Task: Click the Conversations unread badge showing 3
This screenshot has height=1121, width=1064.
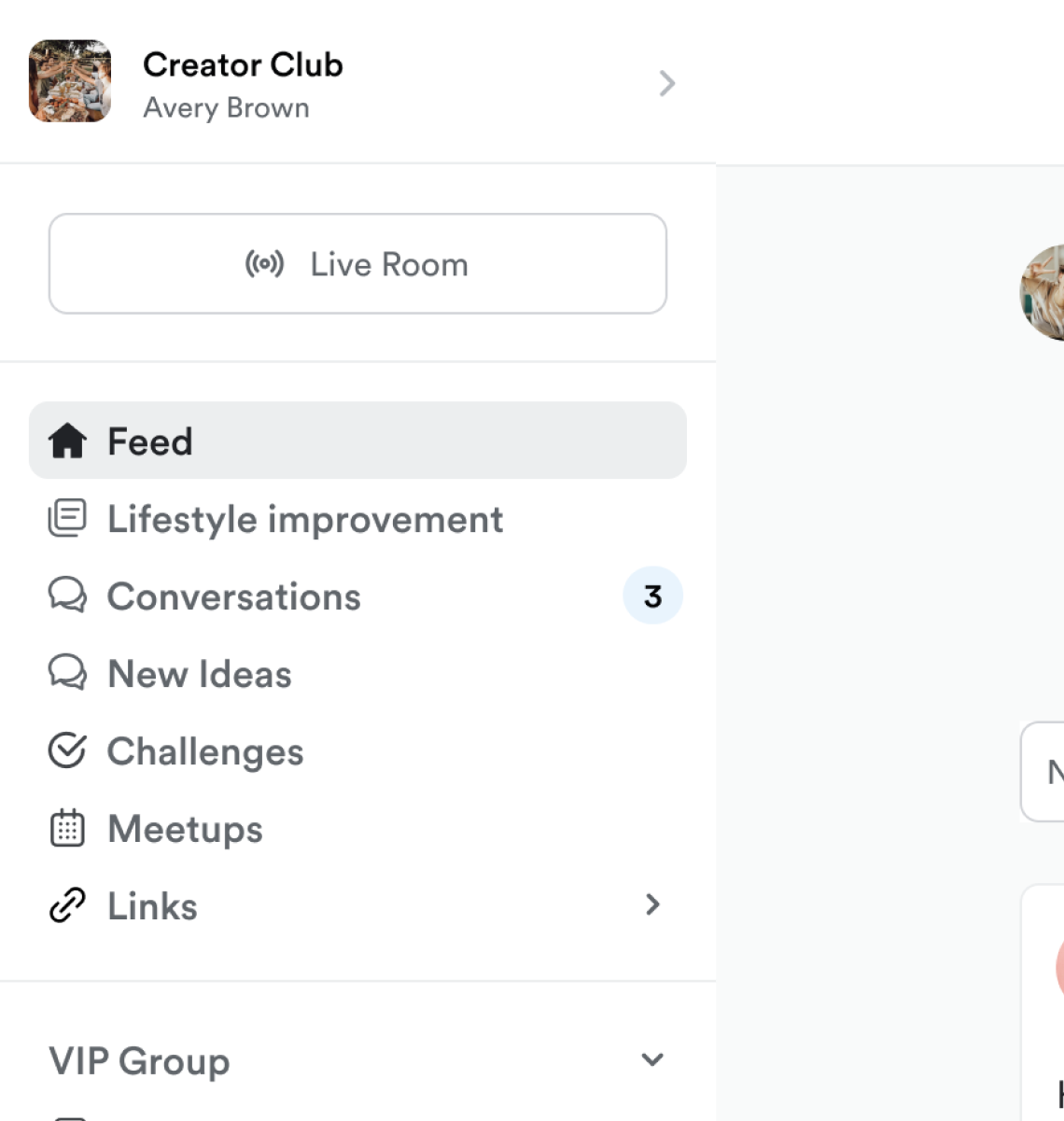Action: (652, 596)
